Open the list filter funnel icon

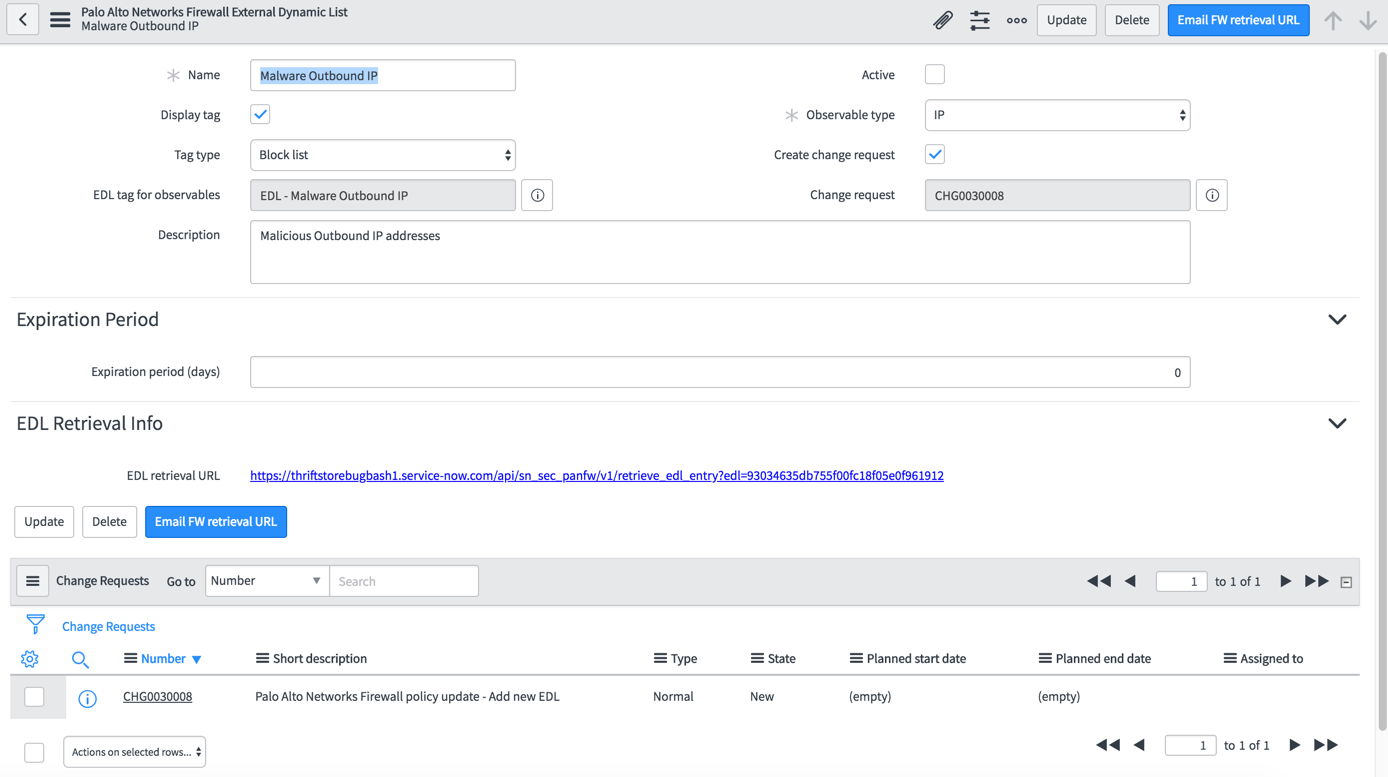(35, 626)
